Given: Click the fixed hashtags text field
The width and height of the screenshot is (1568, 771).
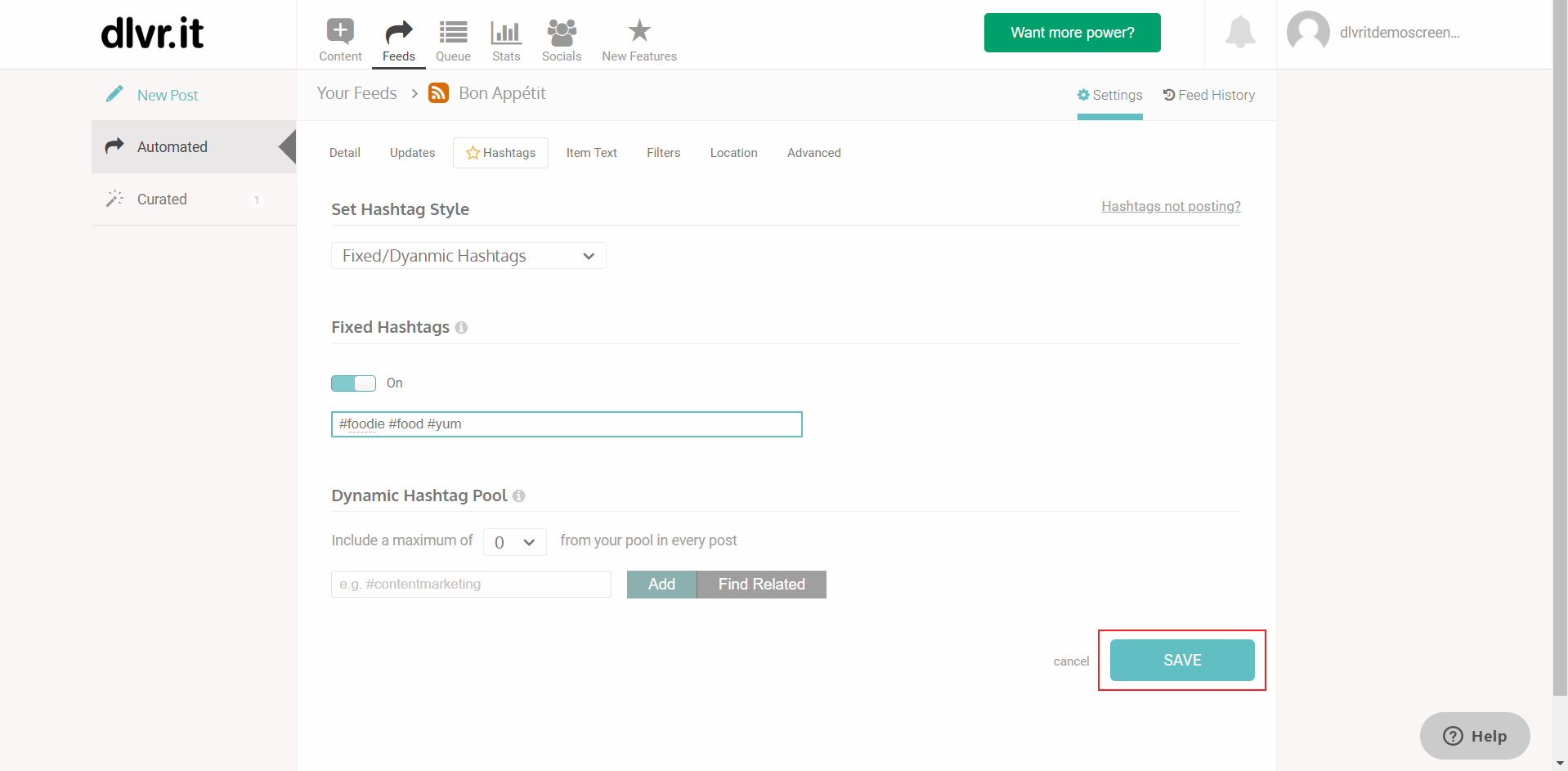Looking at the screenshot, I should click(x=567, y=424).
